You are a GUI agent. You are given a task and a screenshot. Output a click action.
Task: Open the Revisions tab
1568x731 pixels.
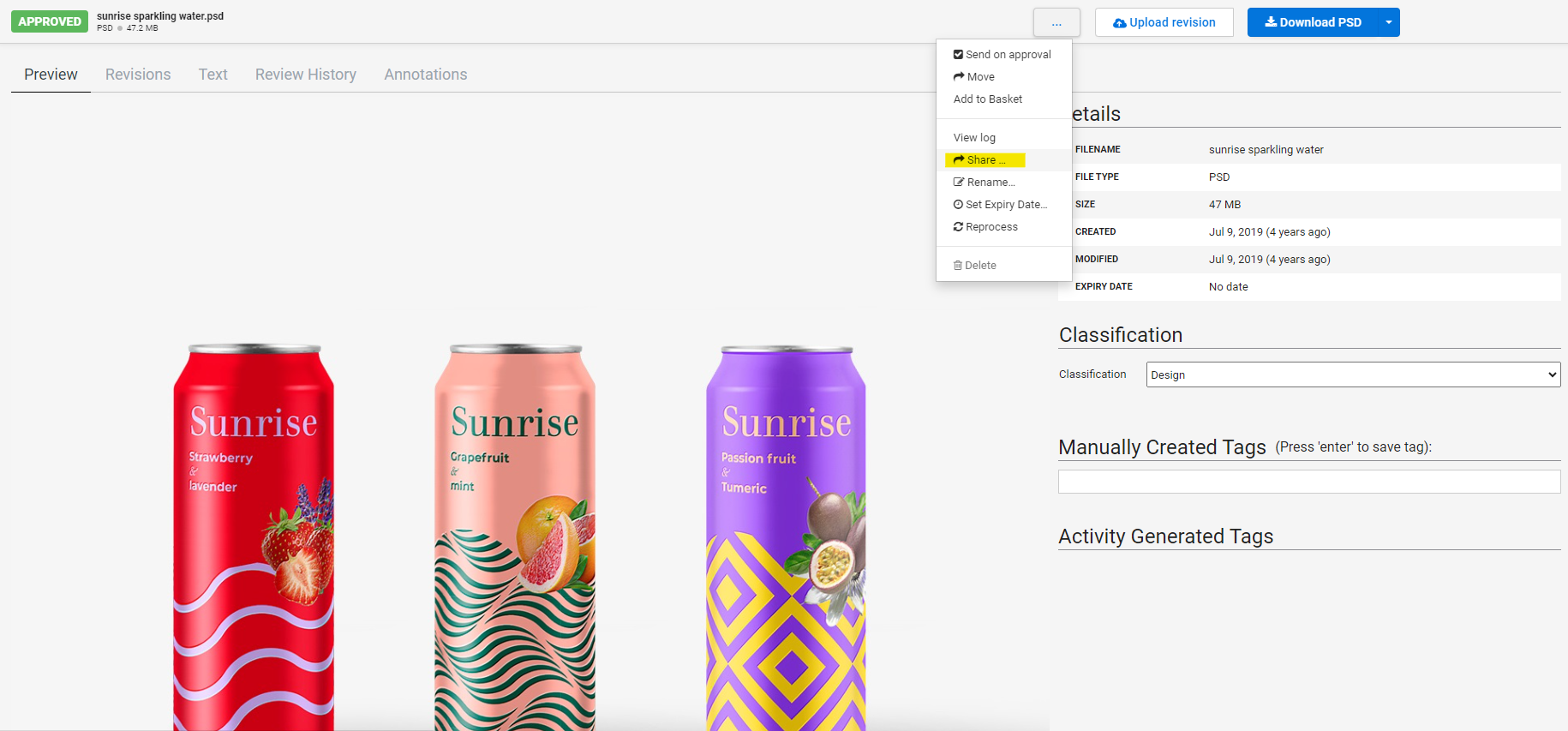point(138,75)
